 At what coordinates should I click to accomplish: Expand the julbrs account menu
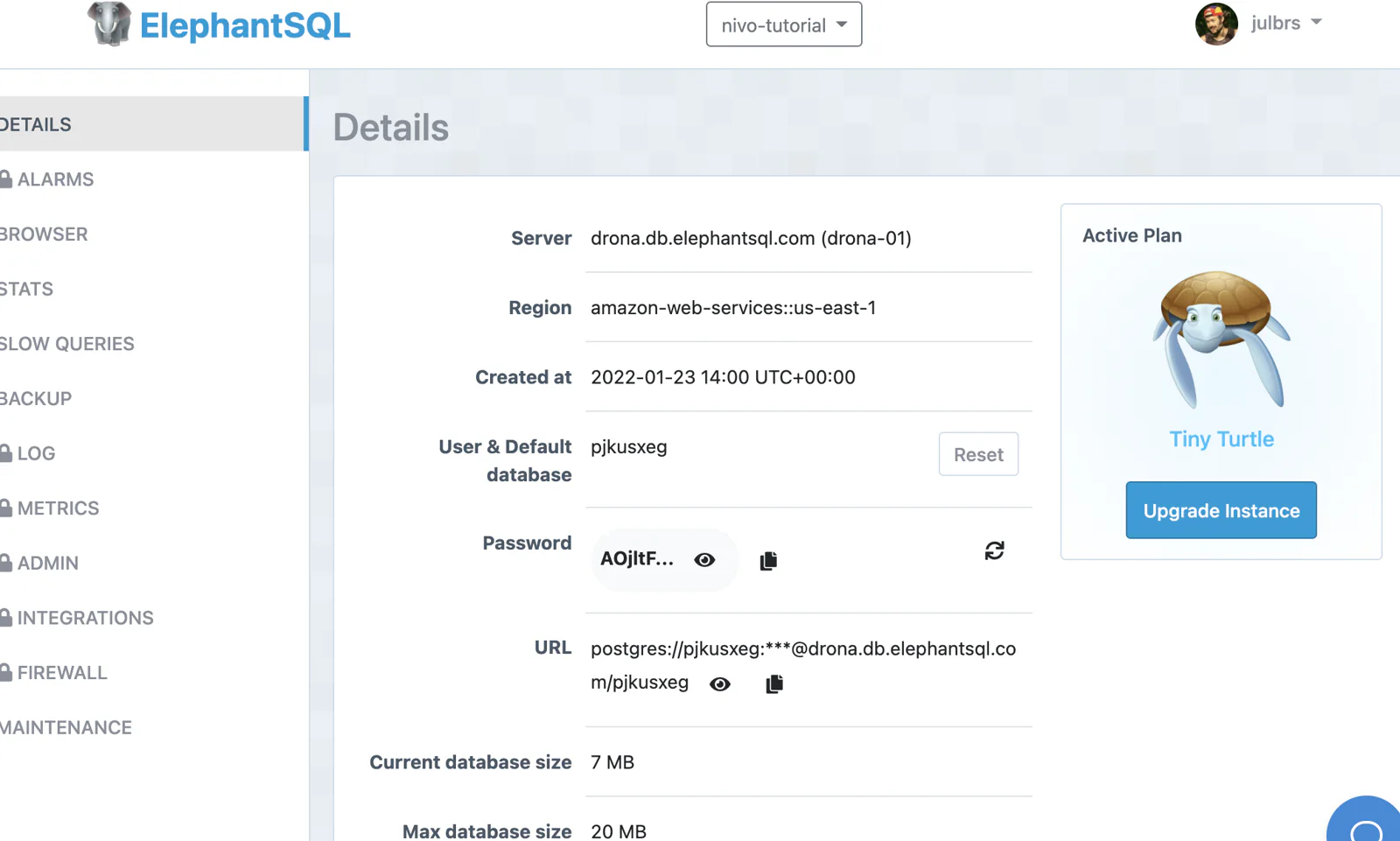coord(1286,24)
